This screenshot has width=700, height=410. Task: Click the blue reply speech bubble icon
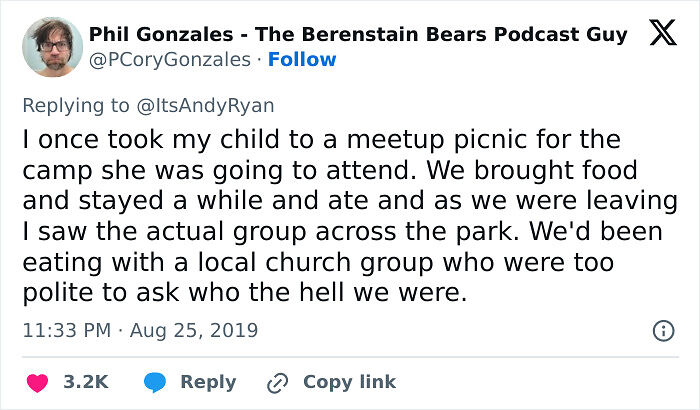click(x=154, y=382)
